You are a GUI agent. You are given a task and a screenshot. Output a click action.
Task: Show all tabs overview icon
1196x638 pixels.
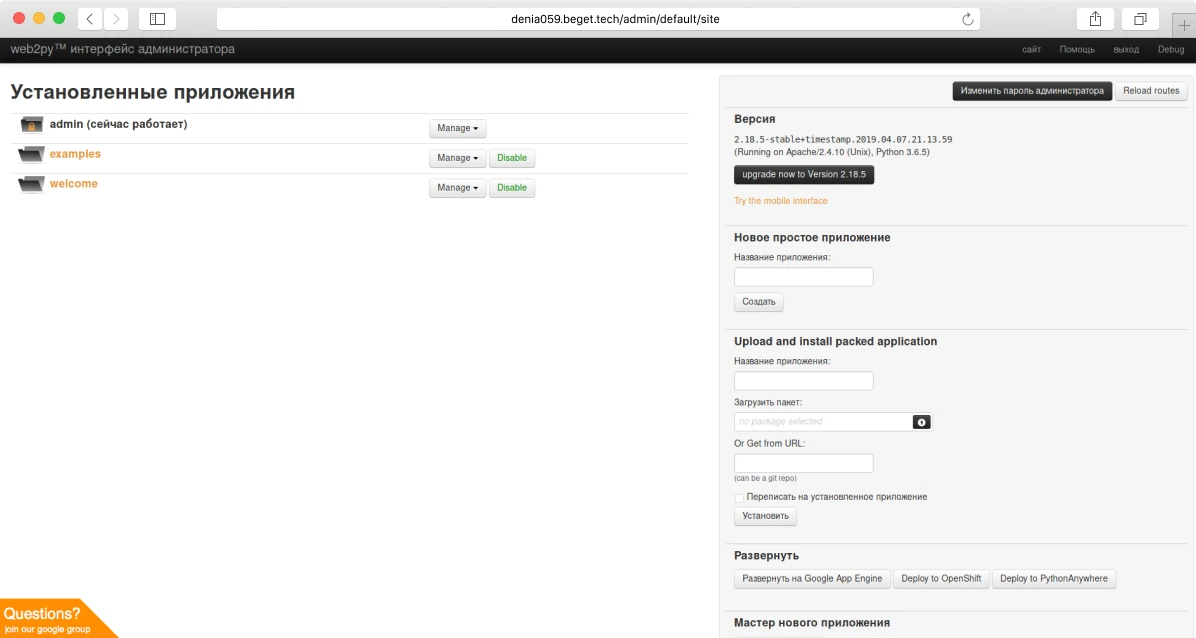click(x=1140, y=19)
